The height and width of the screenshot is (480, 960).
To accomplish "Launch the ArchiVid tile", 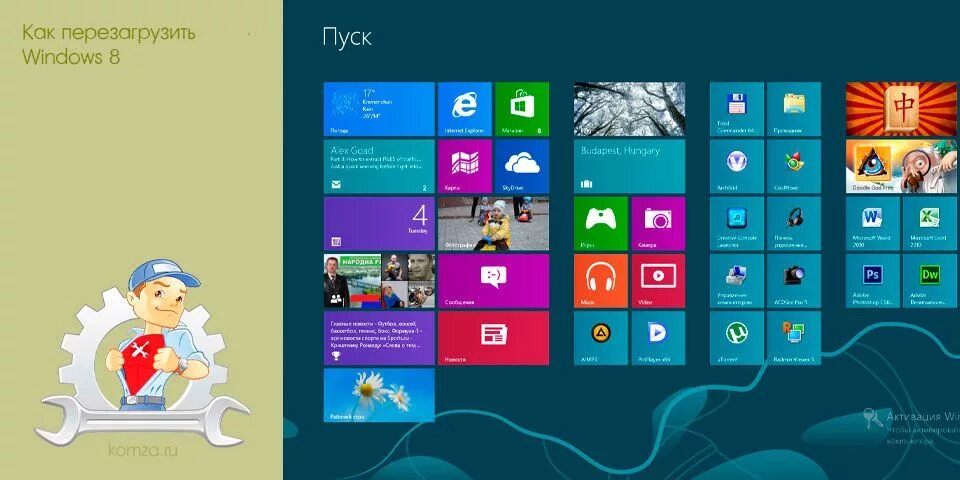I will (x=737, y=167).
